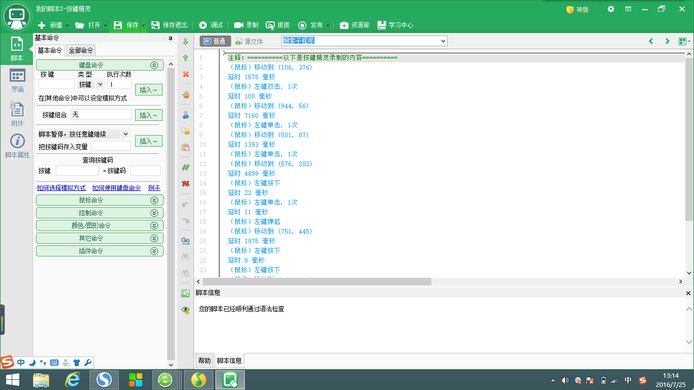Image resolution: width=694 pixels, height=390 pixels.
Task: Click the 发布 (Publish) toolbar icon
Action: click(x=302, y=25)
